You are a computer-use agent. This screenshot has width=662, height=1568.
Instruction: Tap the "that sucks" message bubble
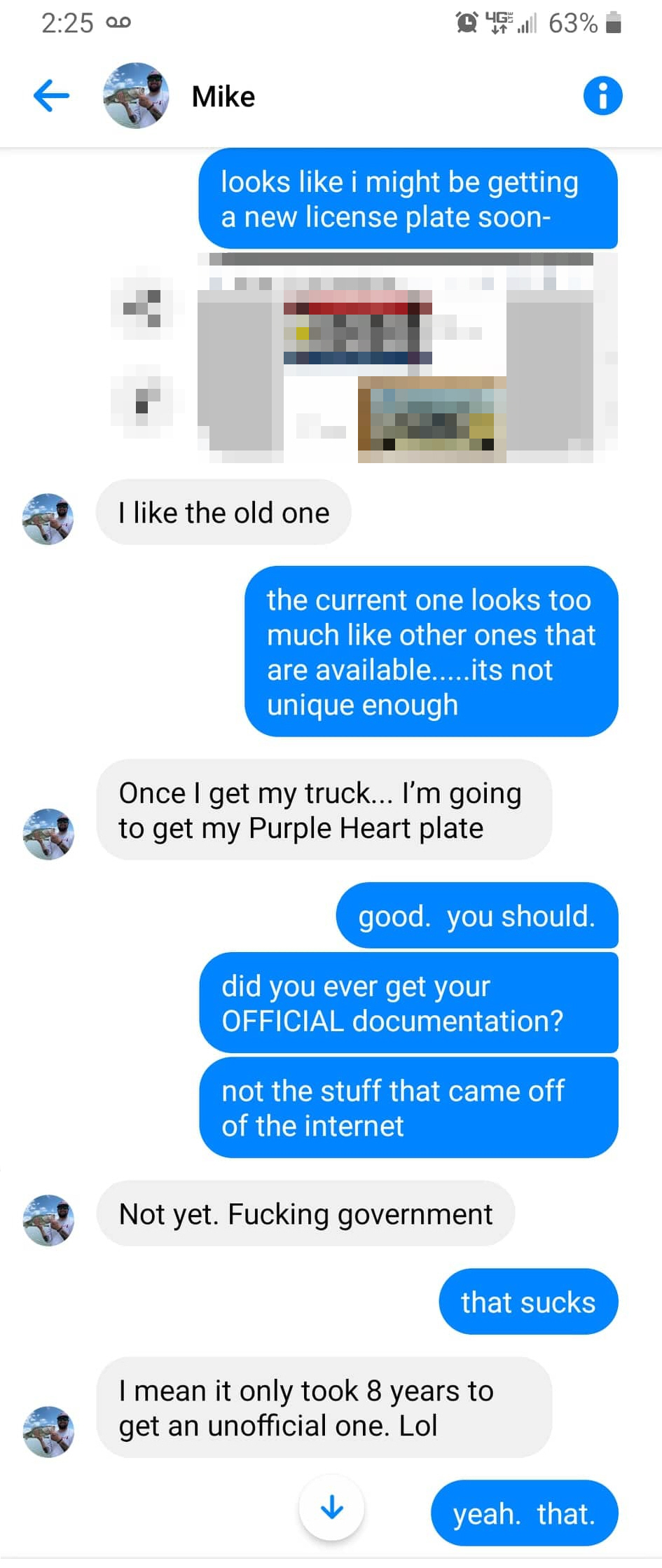point(528,1302)
